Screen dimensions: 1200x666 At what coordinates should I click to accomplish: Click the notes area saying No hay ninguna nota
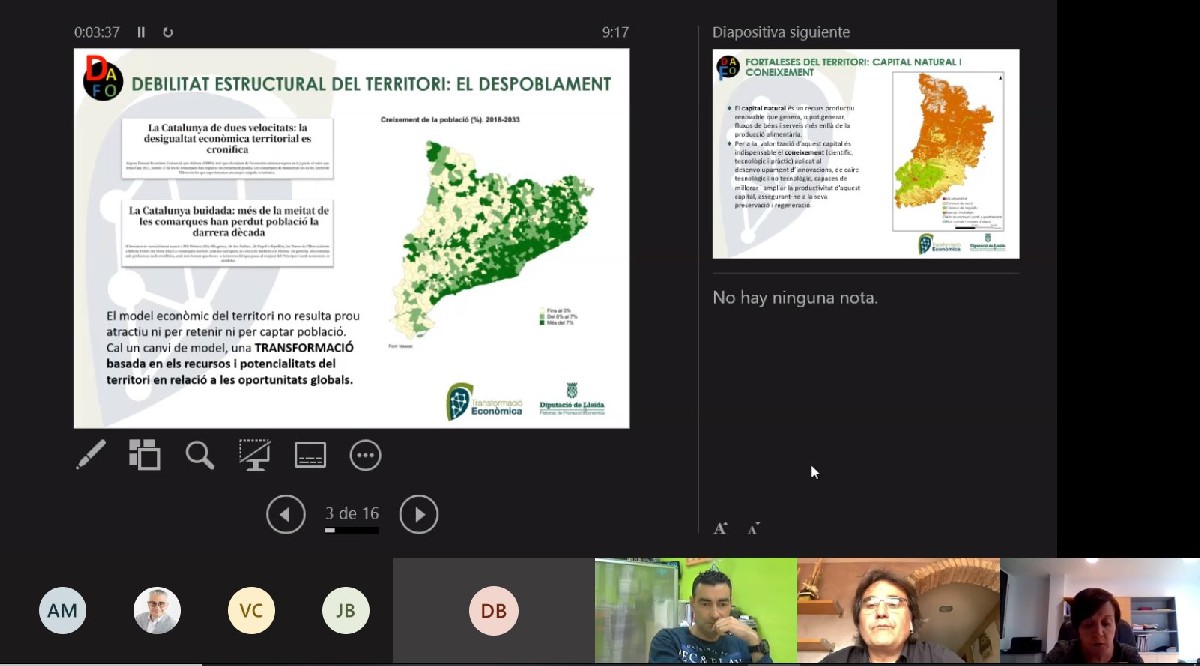pos(795,298)
